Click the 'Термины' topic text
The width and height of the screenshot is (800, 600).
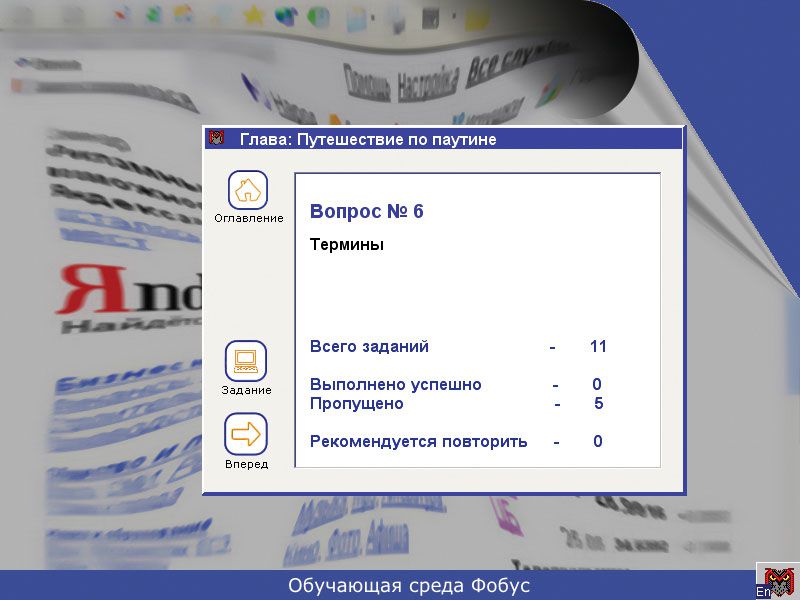pyautogui.click(x=347, y=244)
